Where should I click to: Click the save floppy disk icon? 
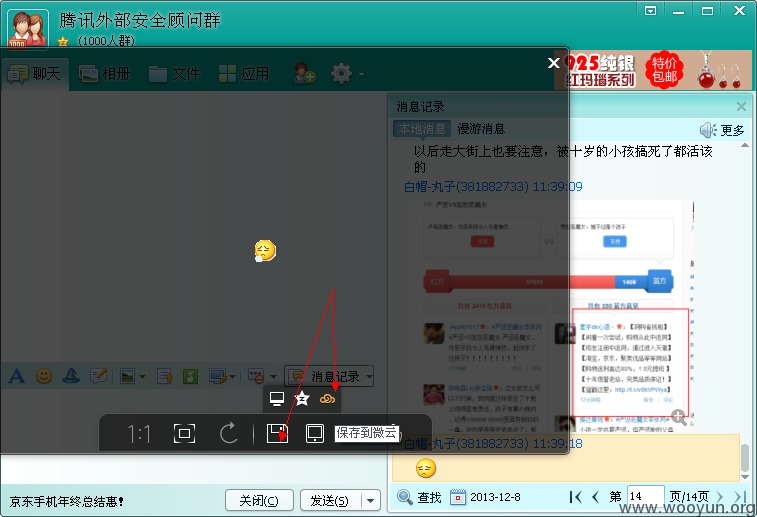tap(277, 433)
